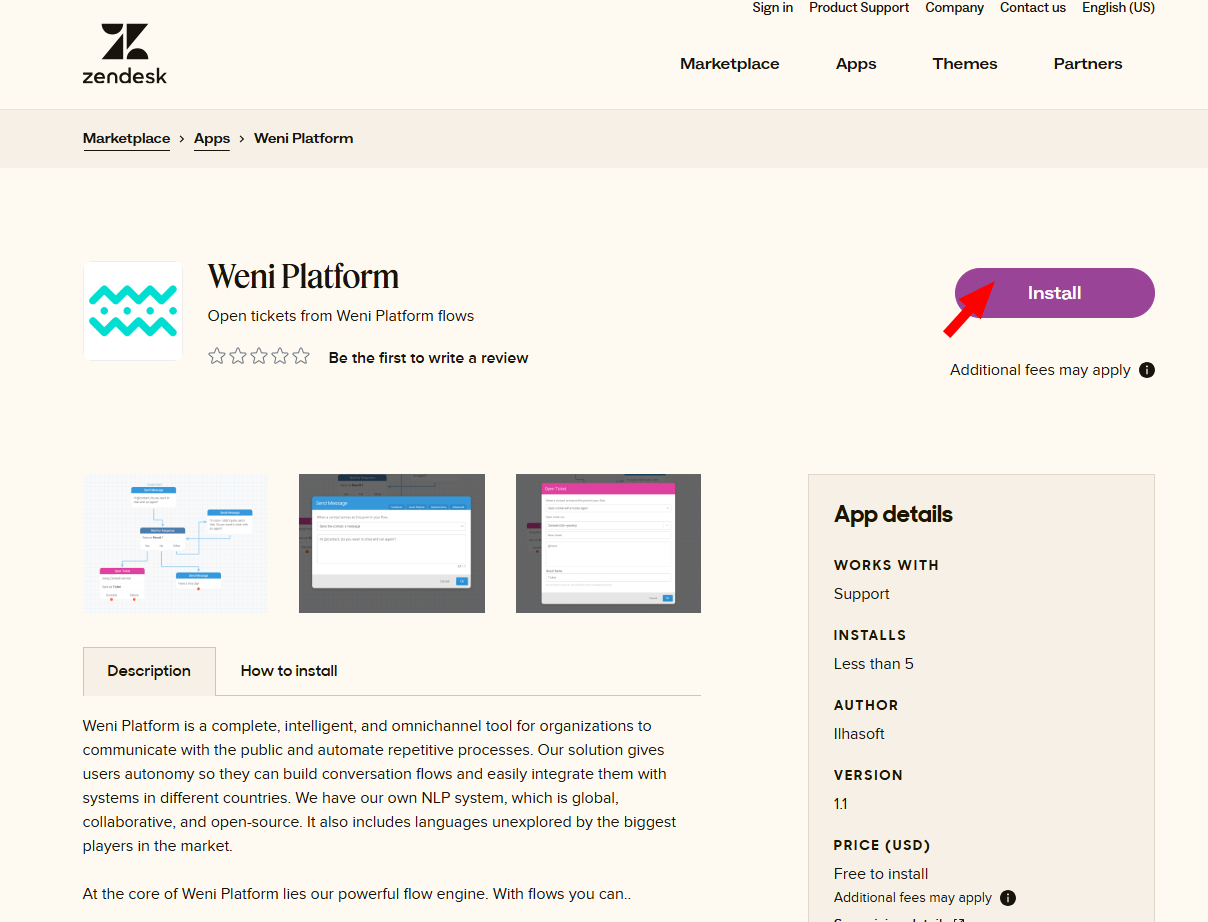
Task: Open the Zendesk logo home link
Action: click(125, 54)
